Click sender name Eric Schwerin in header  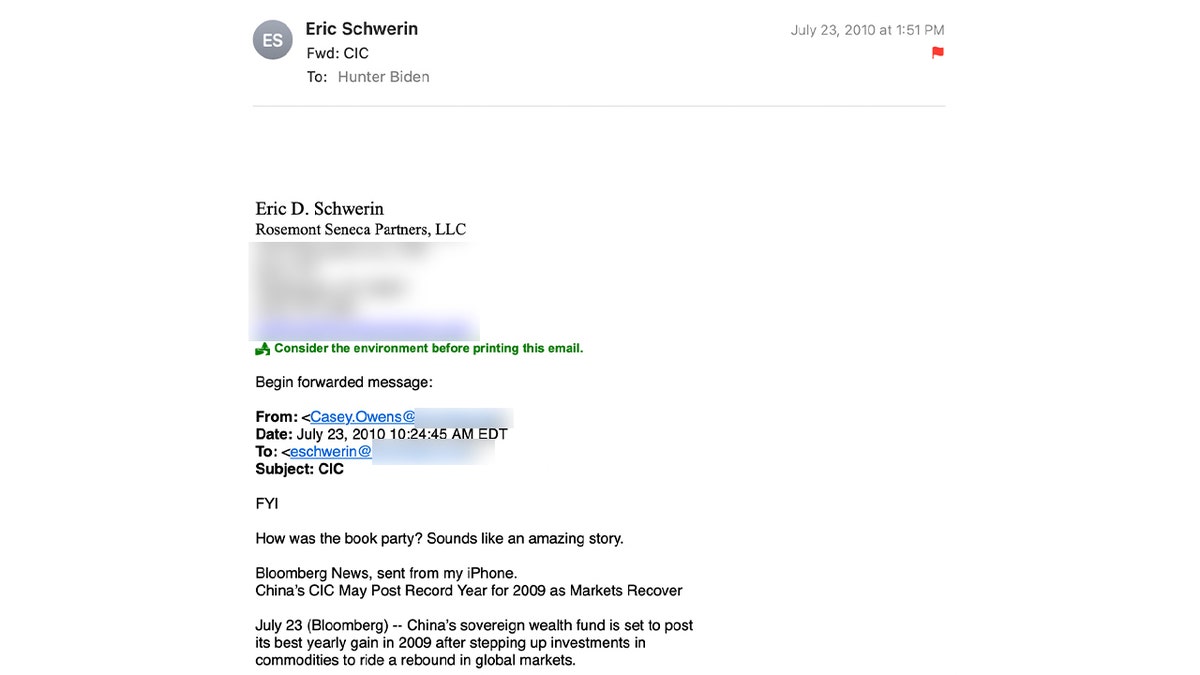point(362,29)
